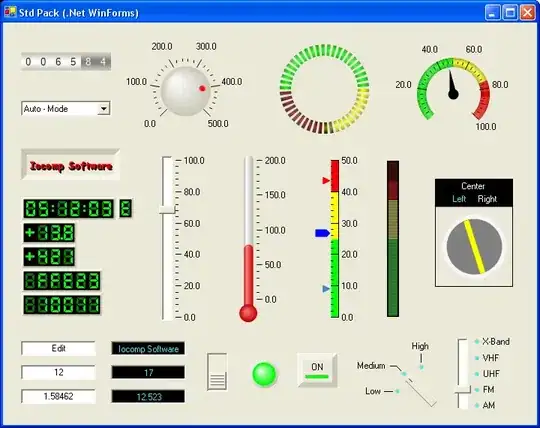Select the Right label on rotary switch
Screen dimensions: 540x428
tap(487, 199)
